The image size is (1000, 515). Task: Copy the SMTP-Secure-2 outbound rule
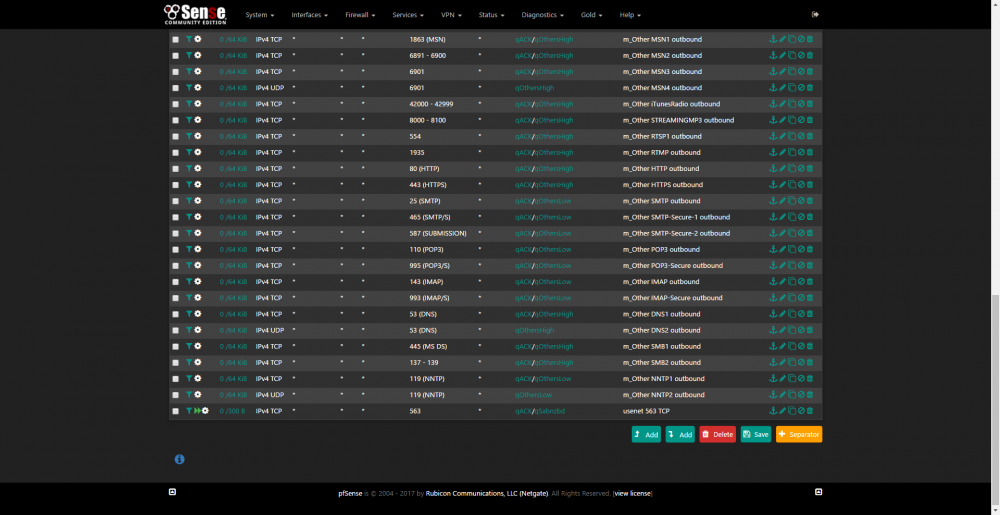pos(791,233)
